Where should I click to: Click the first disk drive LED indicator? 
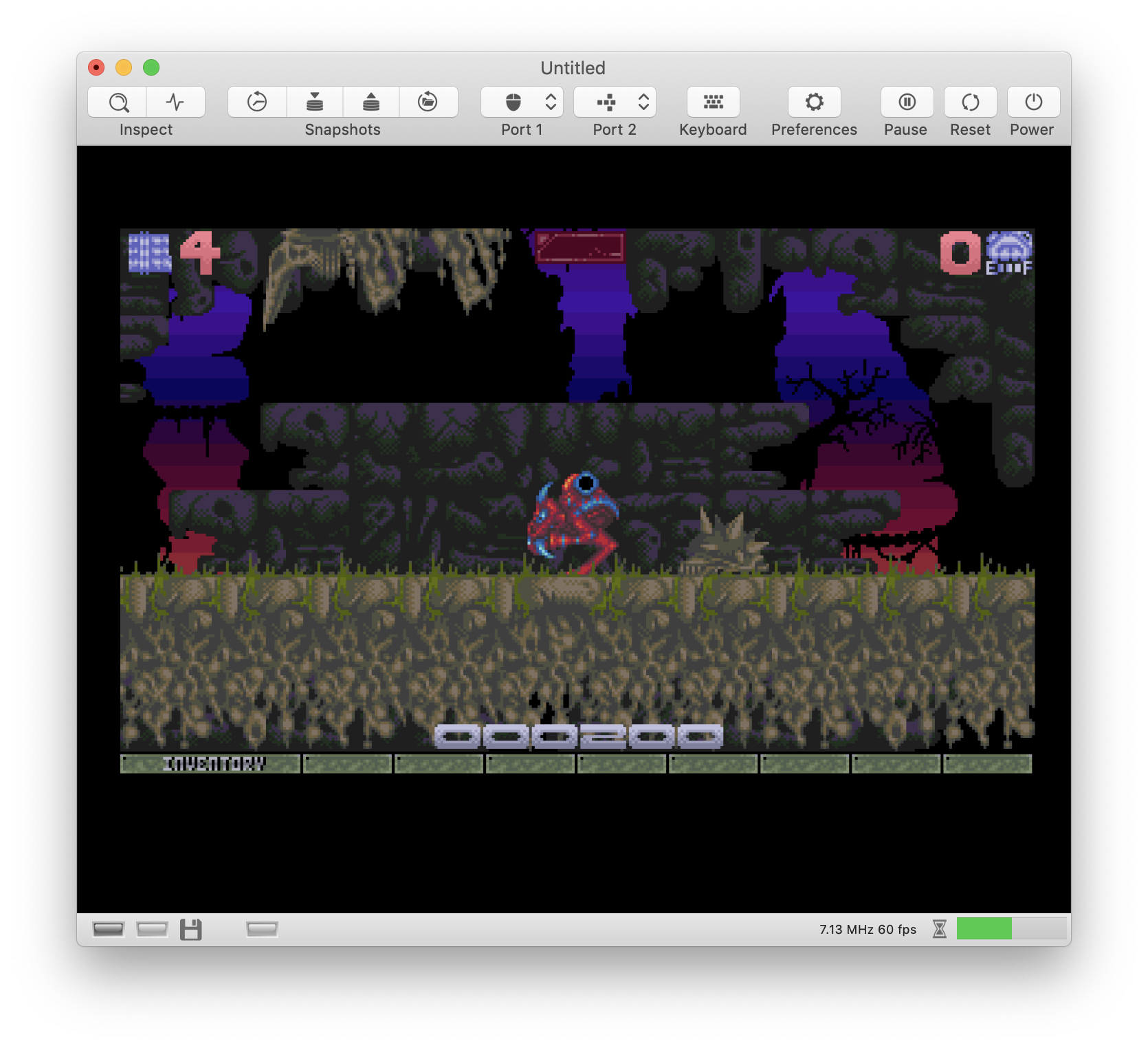(109, 930)
